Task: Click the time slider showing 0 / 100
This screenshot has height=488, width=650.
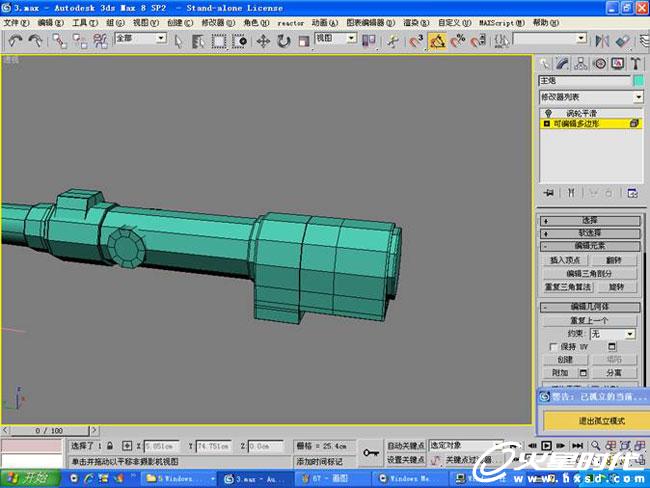Action: pyautogui.click(x=49, y=431)
